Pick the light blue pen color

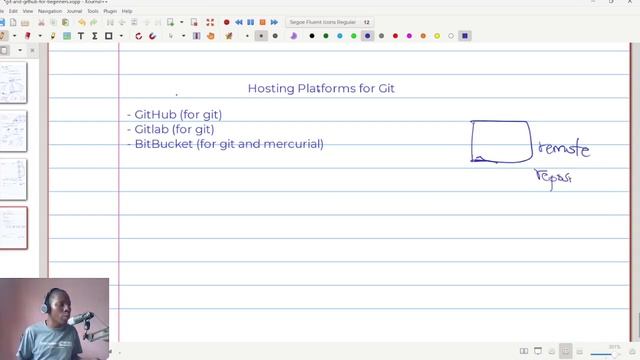pyautogui.click(x=340, y=36)
